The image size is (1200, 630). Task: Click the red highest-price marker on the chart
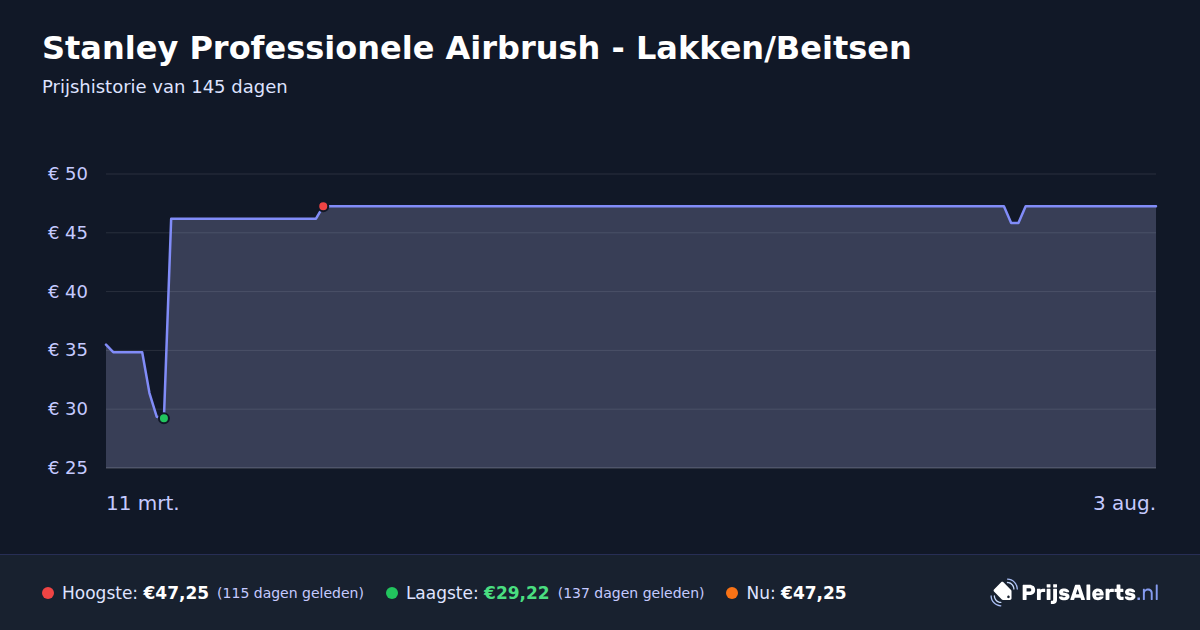click(x=323, y=206)
